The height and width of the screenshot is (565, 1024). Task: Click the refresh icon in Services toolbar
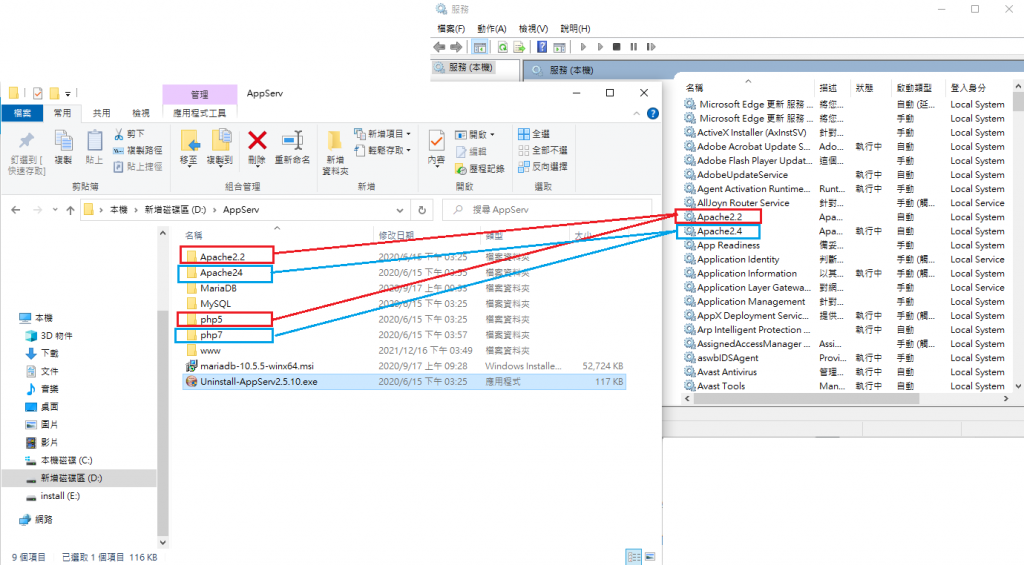pos(502,47)
